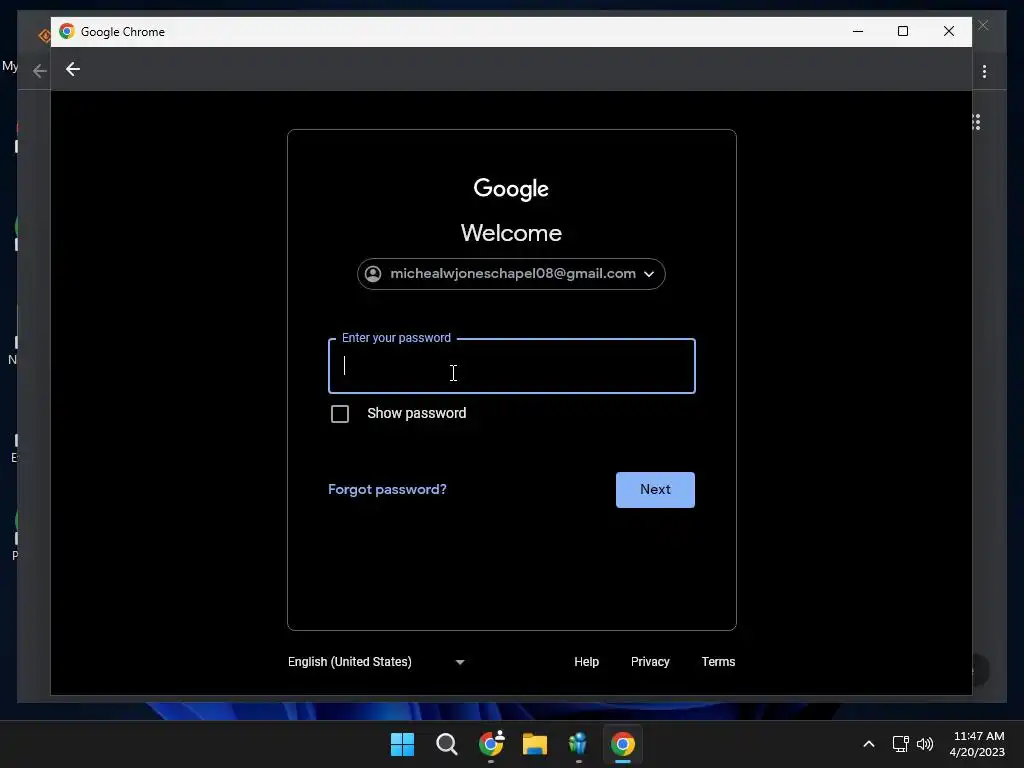1024x768 pixels.
Task: Open the two-people app in taskbar
Action: point(578,744)
